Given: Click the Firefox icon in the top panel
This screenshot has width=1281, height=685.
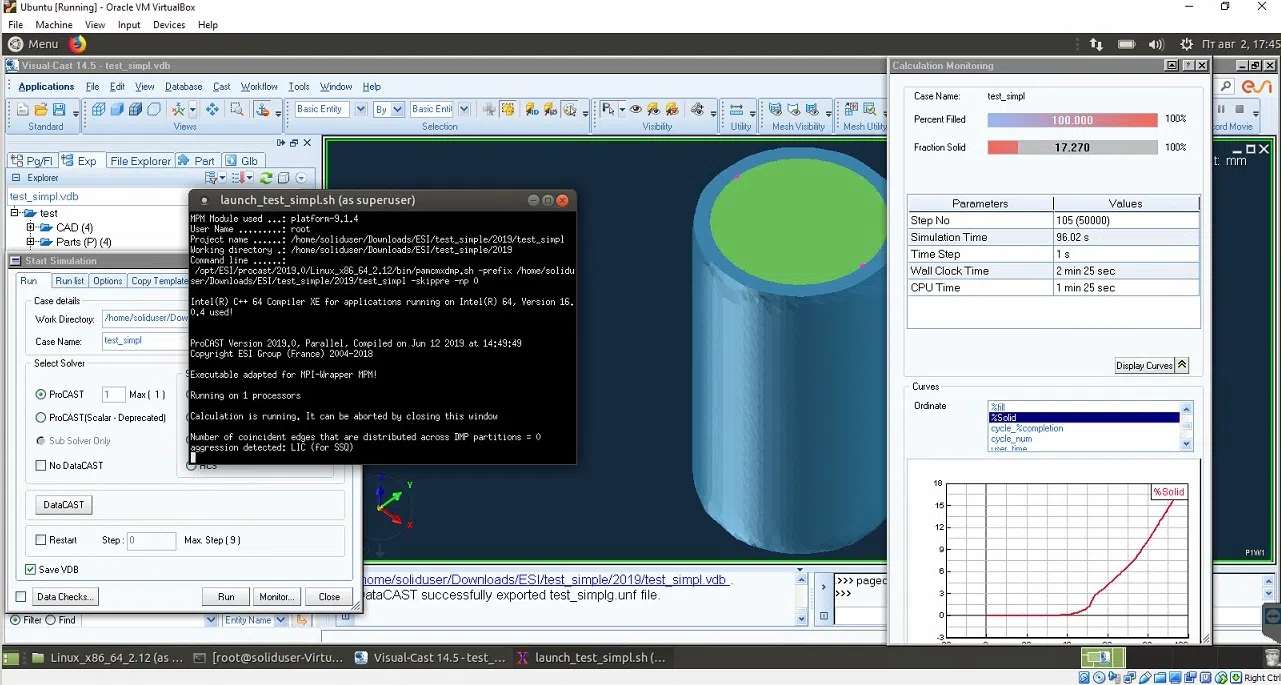Looking at the screenshot, I should (78, 44).
